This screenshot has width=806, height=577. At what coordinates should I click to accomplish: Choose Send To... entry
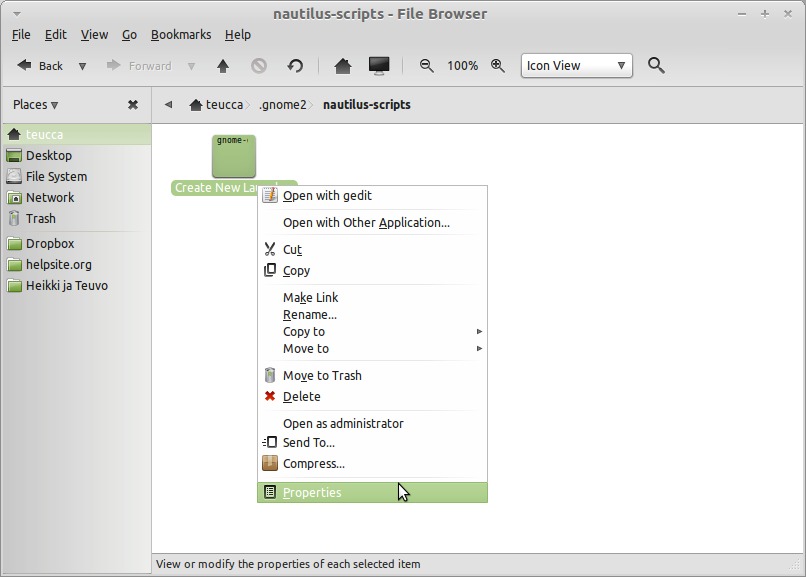[372, 442]
